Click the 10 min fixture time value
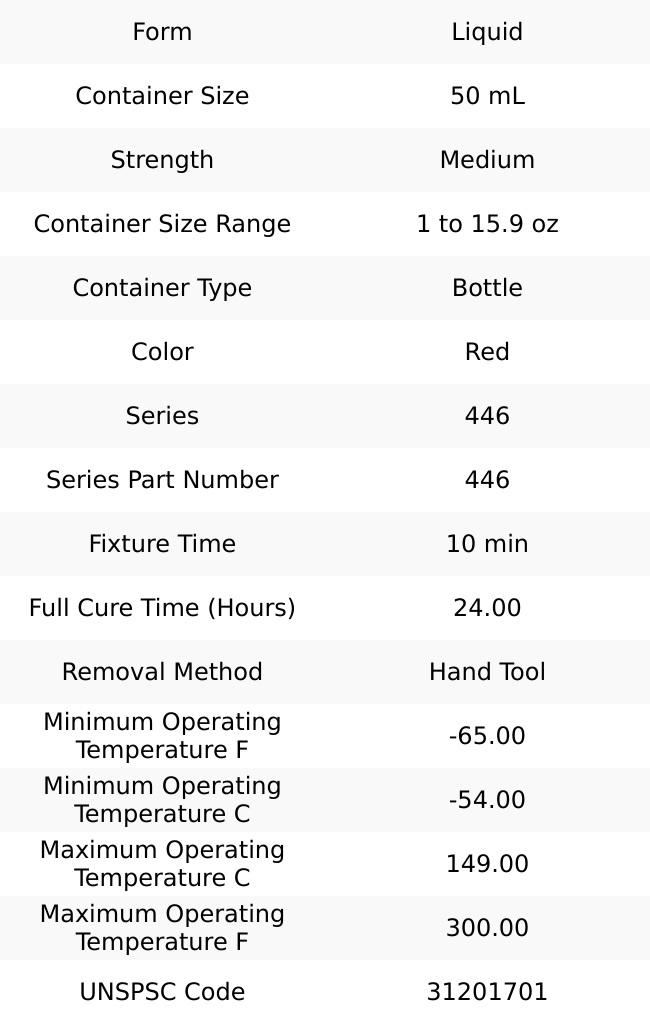The height and width of the screenshot is (1024, 650). [x=487, y=544]
